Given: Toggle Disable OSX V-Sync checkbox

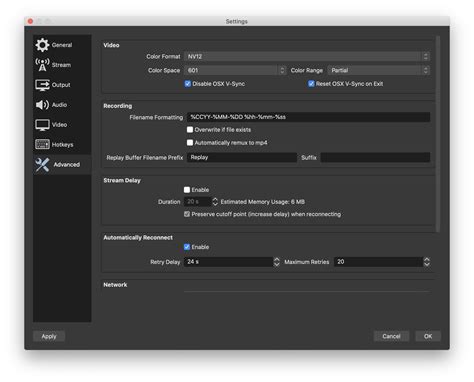Looking at the screenshot, I should coord(188,84).
